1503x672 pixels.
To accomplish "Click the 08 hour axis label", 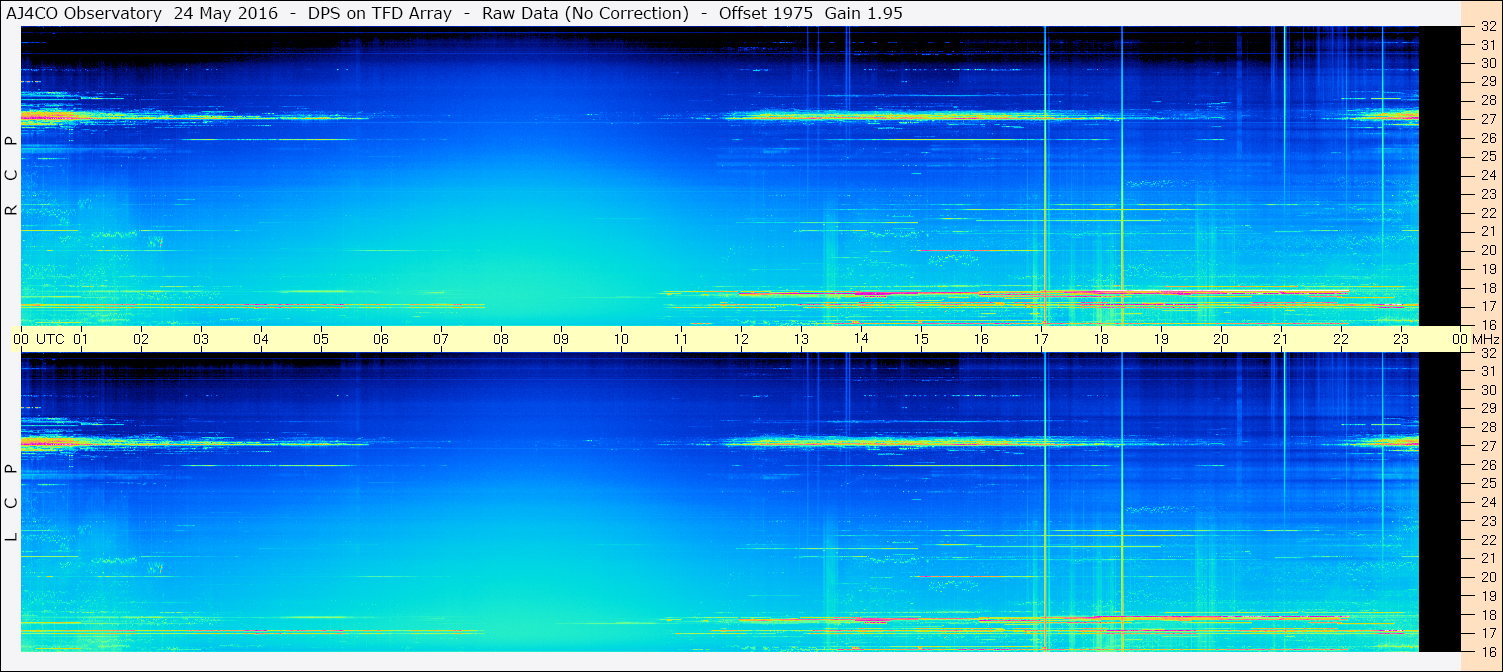I will (501, 339).
